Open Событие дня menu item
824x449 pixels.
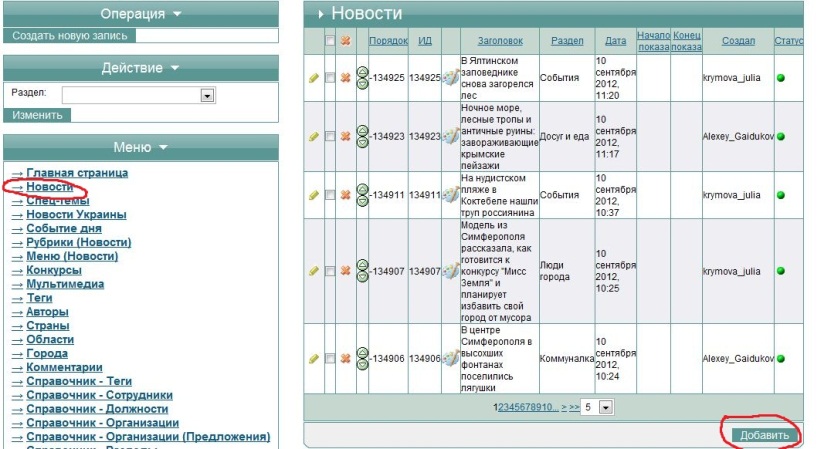(x=64, y=228)
